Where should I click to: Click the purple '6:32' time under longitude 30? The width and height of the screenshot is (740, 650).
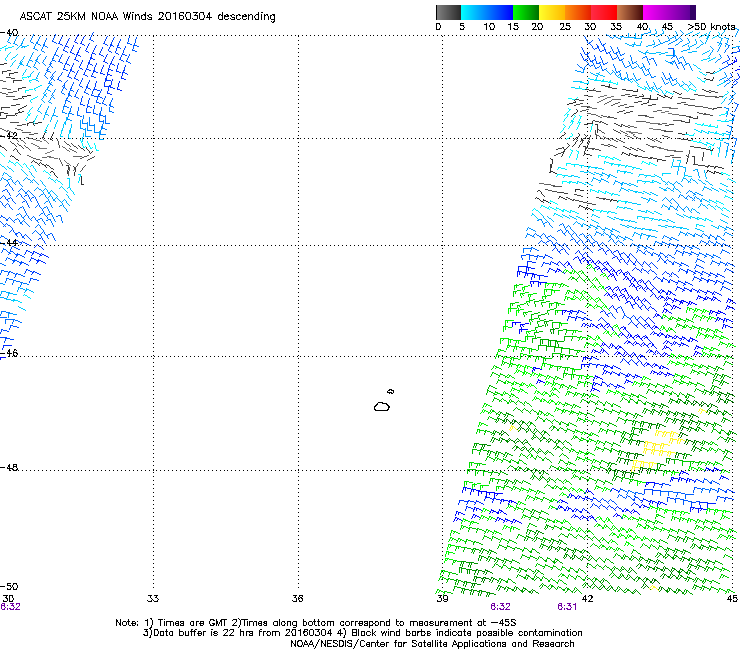tap(10, 607)
